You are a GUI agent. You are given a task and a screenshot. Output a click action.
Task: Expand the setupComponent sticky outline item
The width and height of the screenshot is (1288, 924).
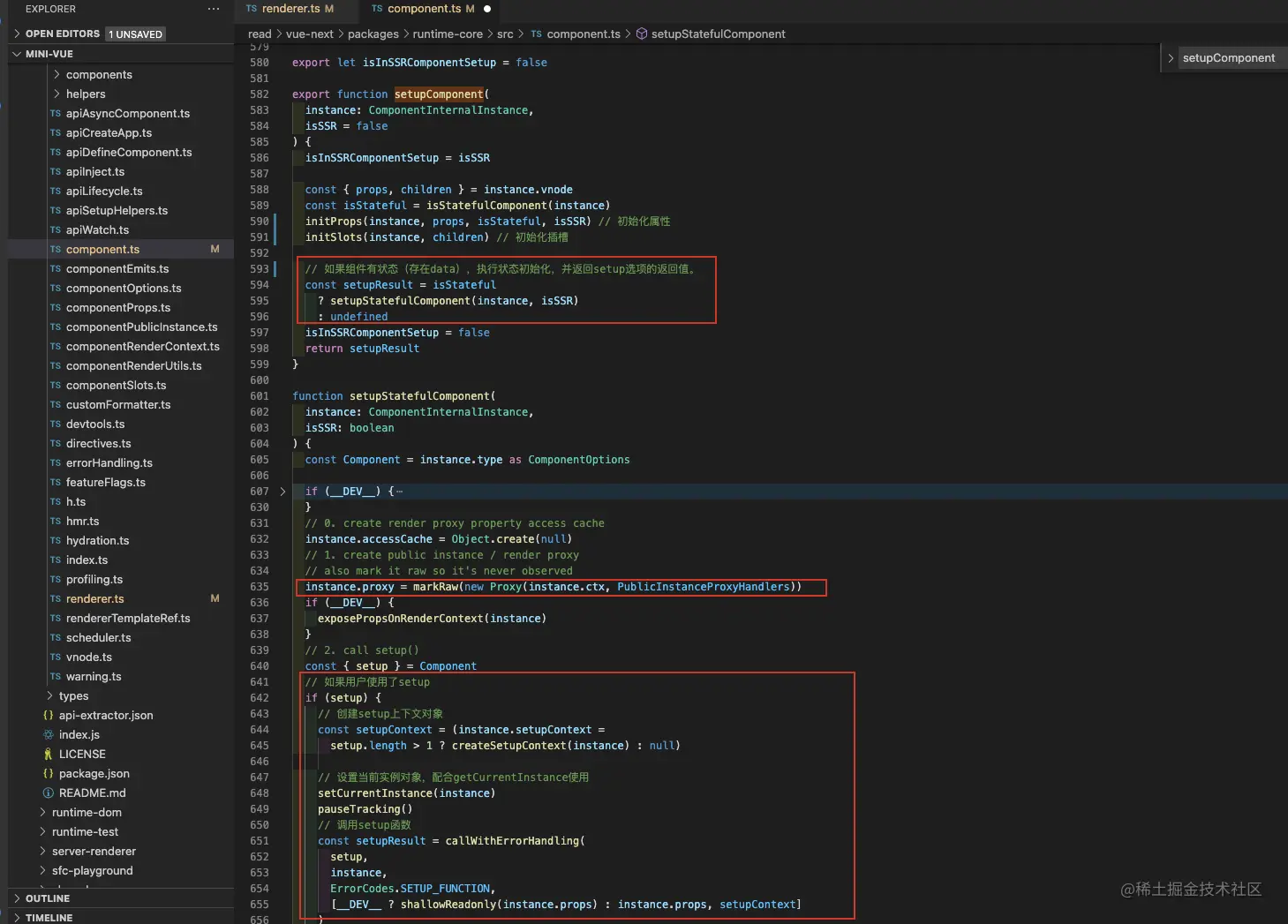[1171, 58]
